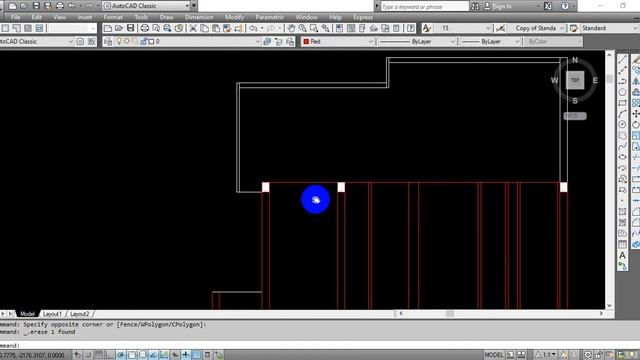
Task: Click the TOP face of the ViewCube
Action: click(575, 80)
